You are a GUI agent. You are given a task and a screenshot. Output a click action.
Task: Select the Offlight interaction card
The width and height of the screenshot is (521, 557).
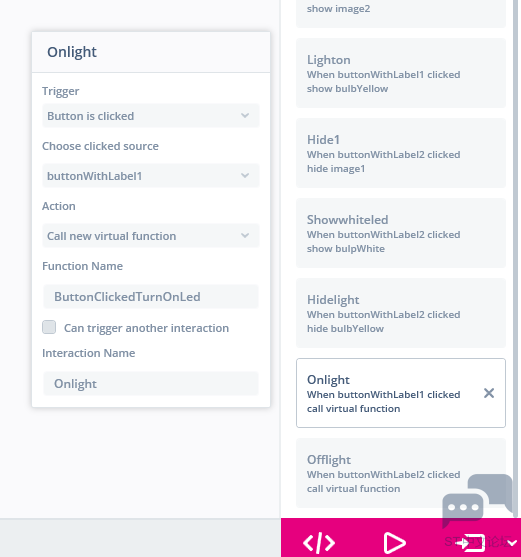click(401, 473)
